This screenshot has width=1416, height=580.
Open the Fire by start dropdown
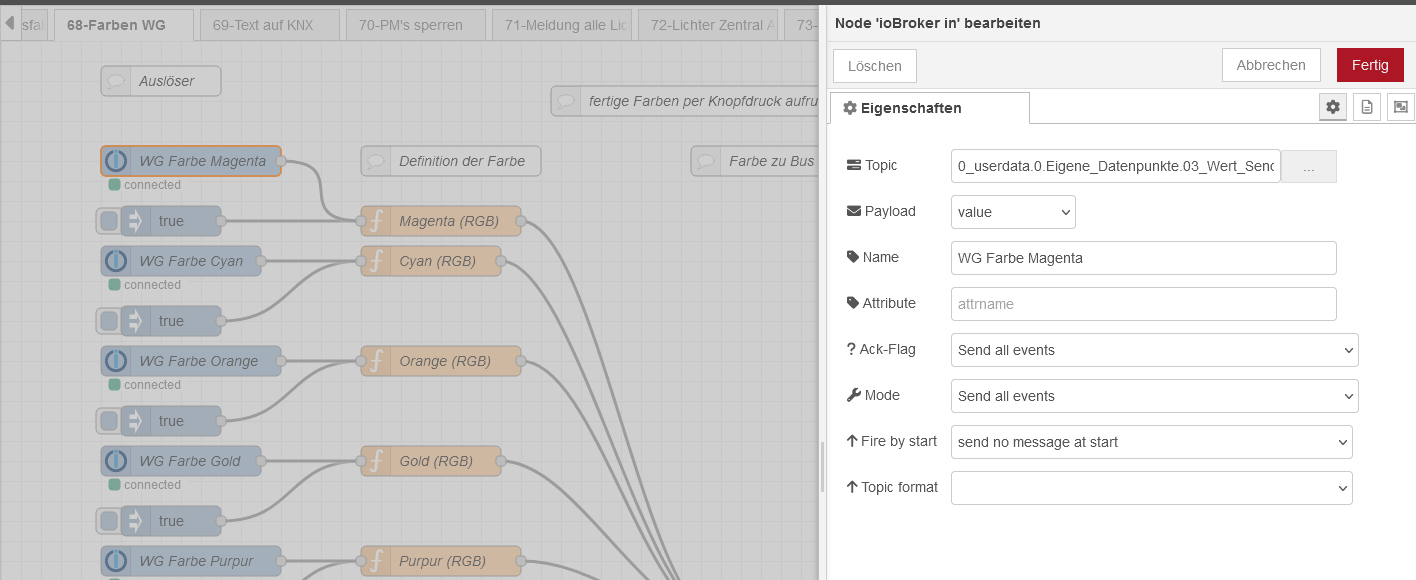coord(1151,442)
